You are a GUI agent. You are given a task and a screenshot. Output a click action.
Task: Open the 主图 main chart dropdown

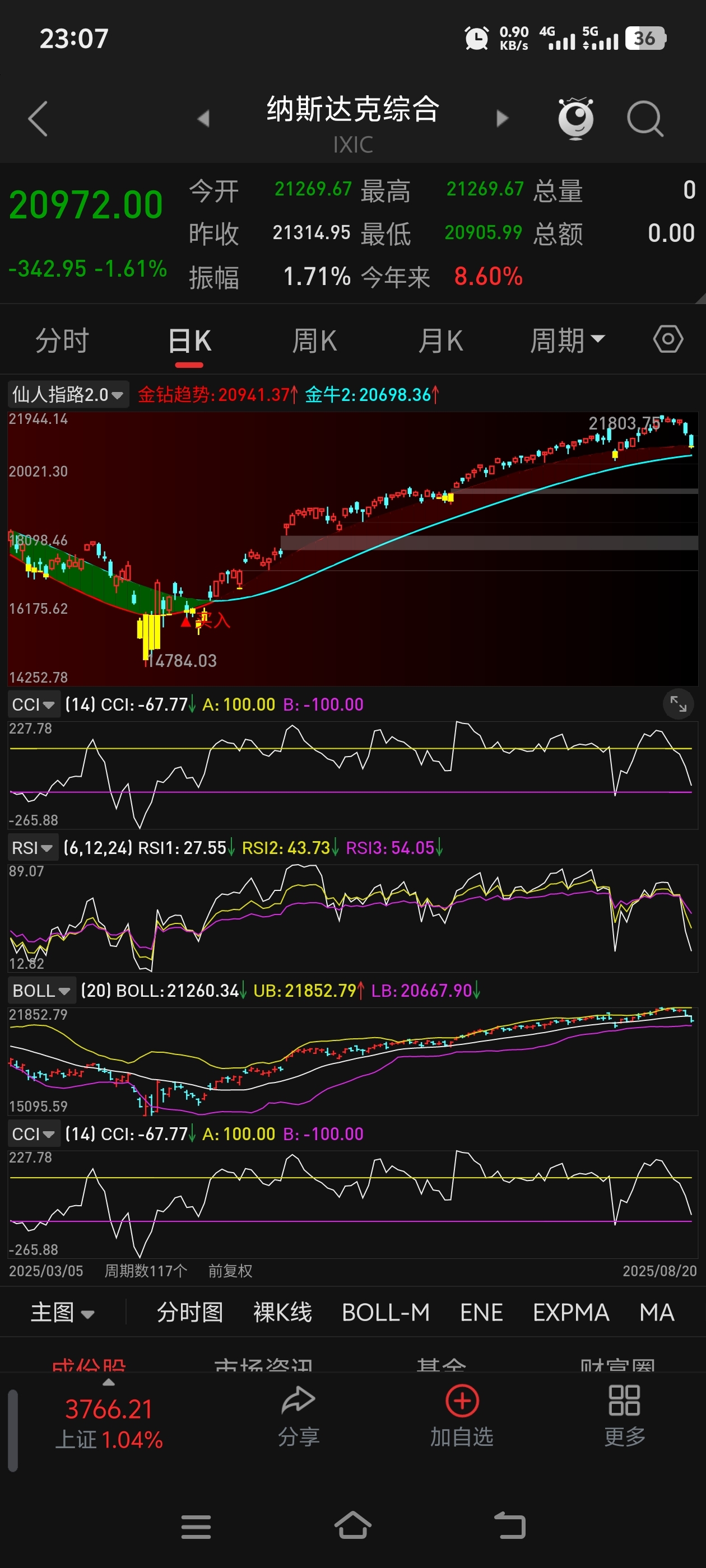coord(62,1312)
